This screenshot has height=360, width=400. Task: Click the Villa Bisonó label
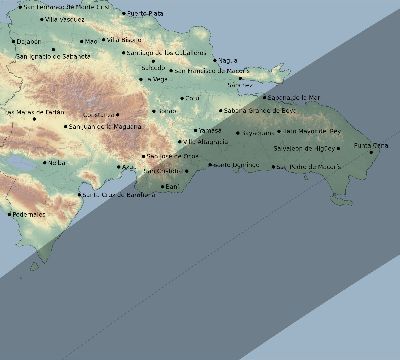pyautogui.click(x=124, y=40)
